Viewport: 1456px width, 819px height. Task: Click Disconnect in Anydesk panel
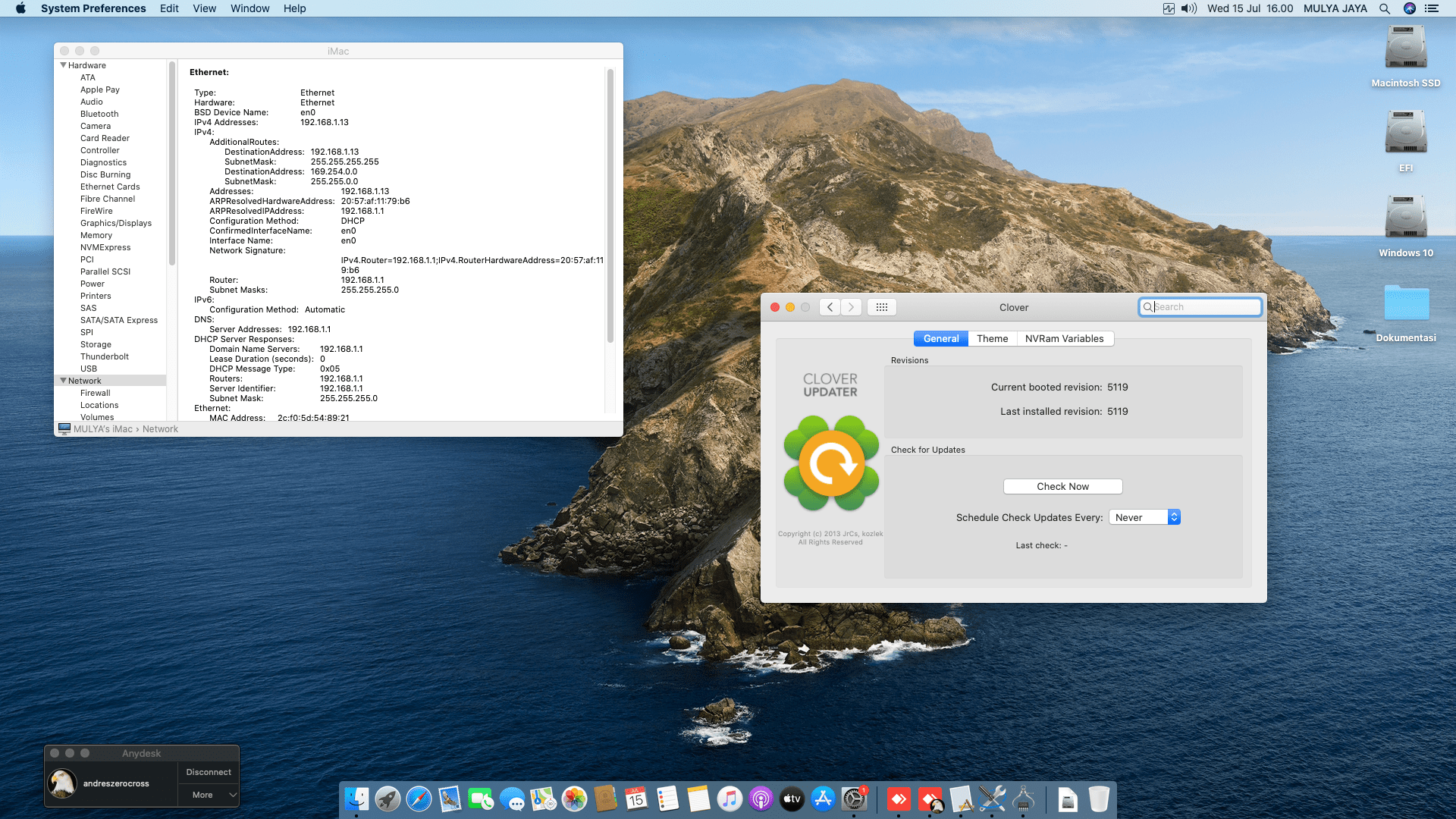point(209,772)
